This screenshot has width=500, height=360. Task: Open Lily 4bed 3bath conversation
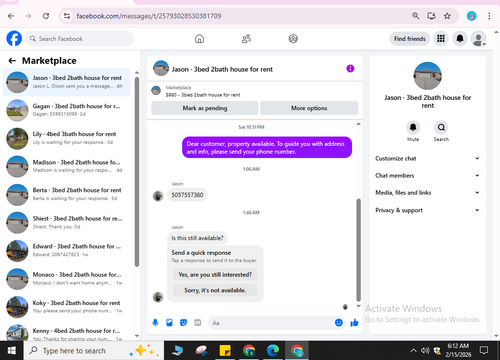pos(67,138)
